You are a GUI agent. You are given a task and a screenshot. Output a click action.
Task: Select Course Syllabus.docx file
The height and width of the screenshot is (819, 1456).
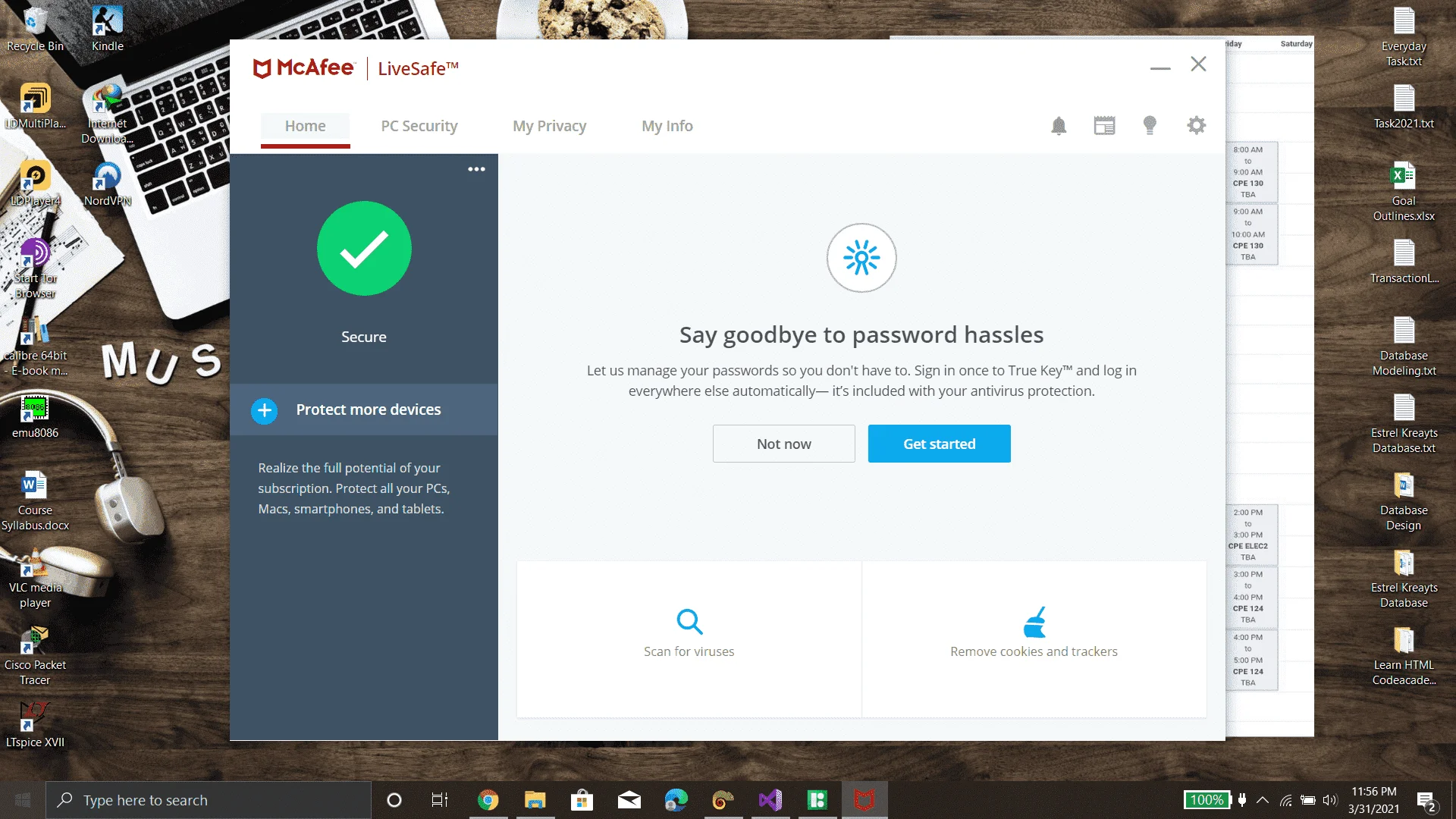coord(35,502)
